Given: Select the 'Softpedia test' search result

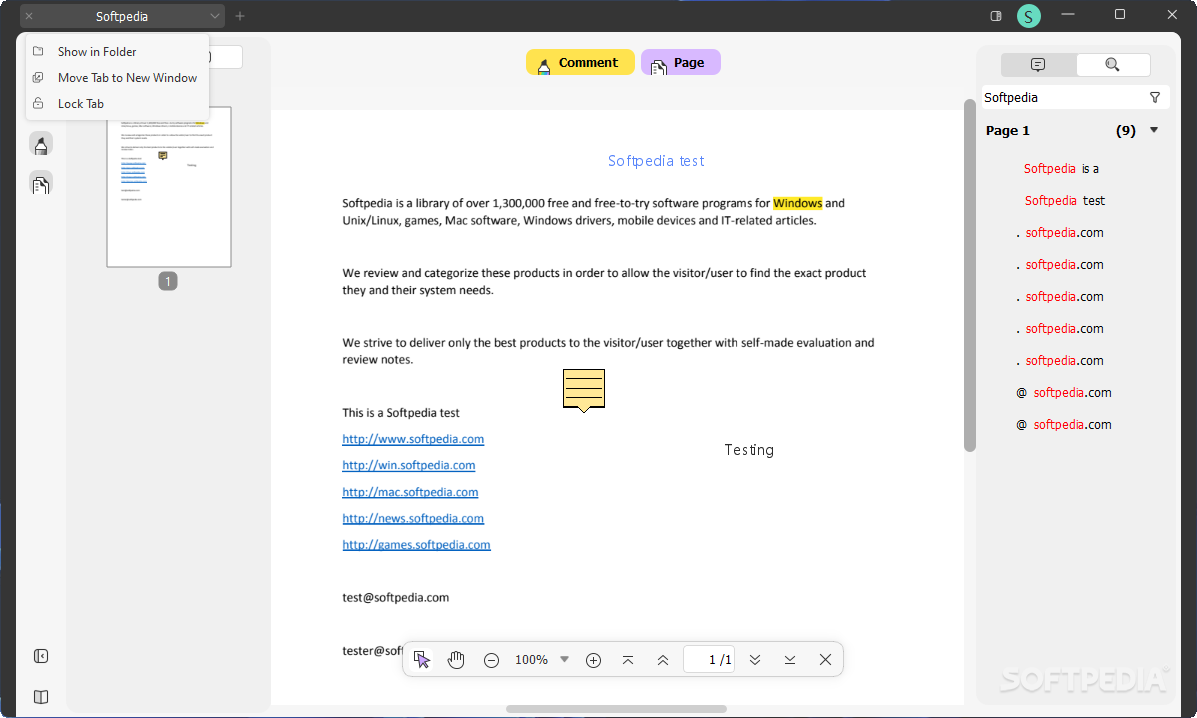Looking at the screenshot, I should point(1064,201).
